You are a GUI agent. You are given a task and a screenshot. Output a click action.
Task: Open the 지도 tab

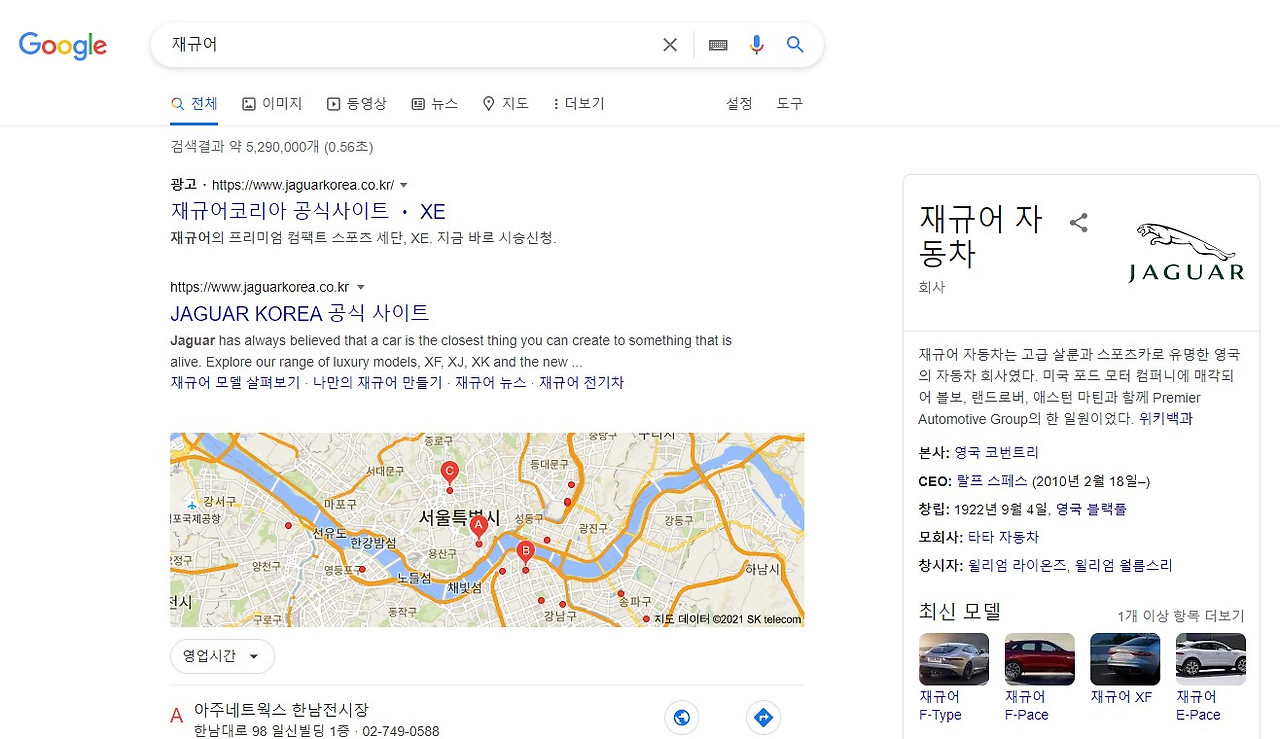pos(505,104)
